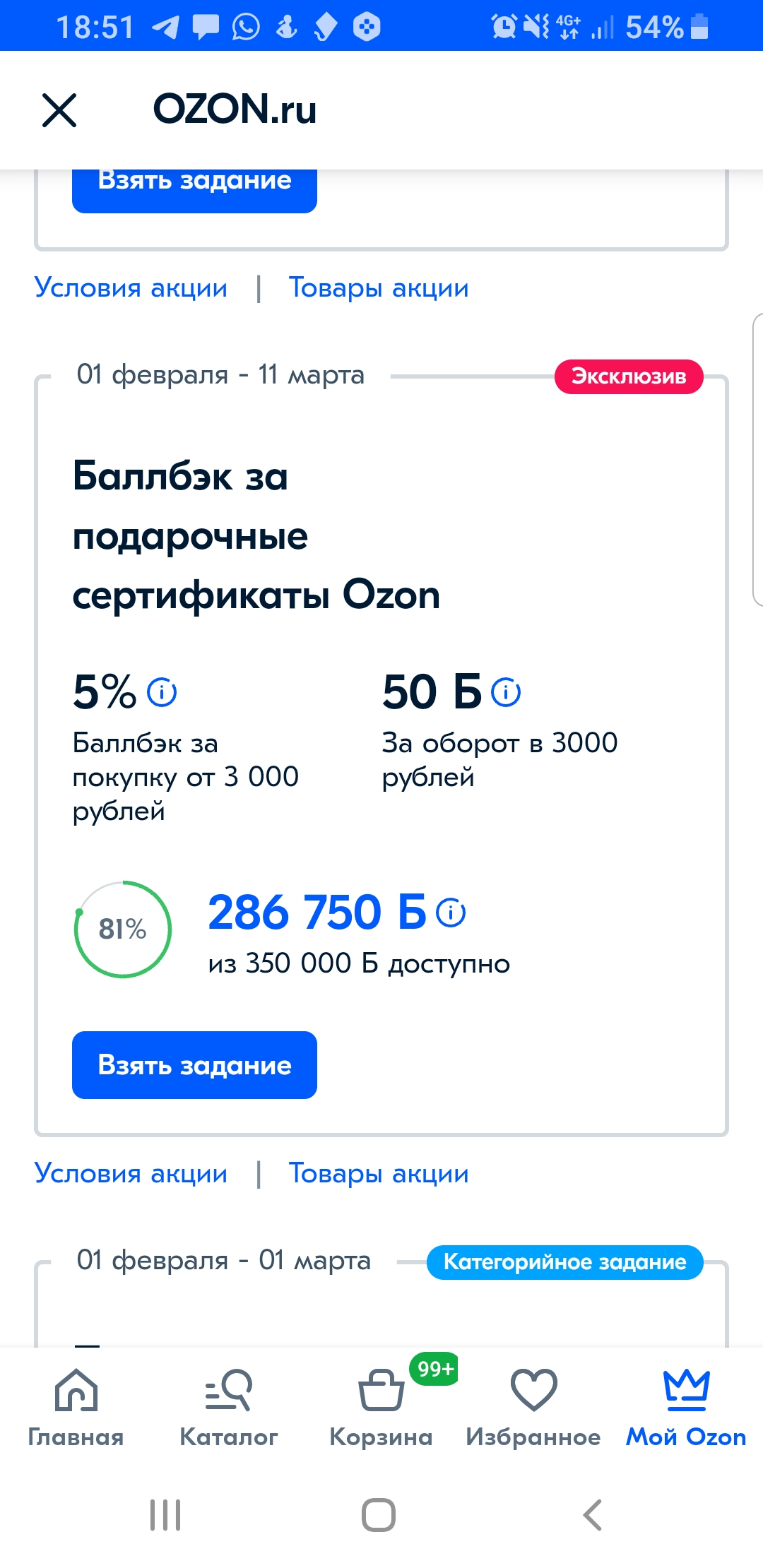Tap info icon beside 286 750 Б

(451, 913)
